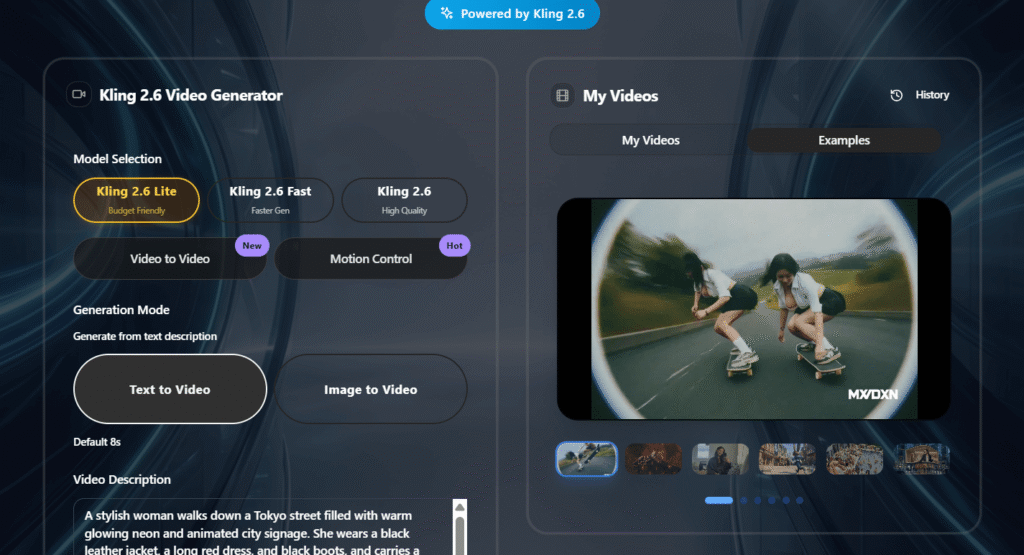Click the Hot badge on Motion Control

pos(455,246)
